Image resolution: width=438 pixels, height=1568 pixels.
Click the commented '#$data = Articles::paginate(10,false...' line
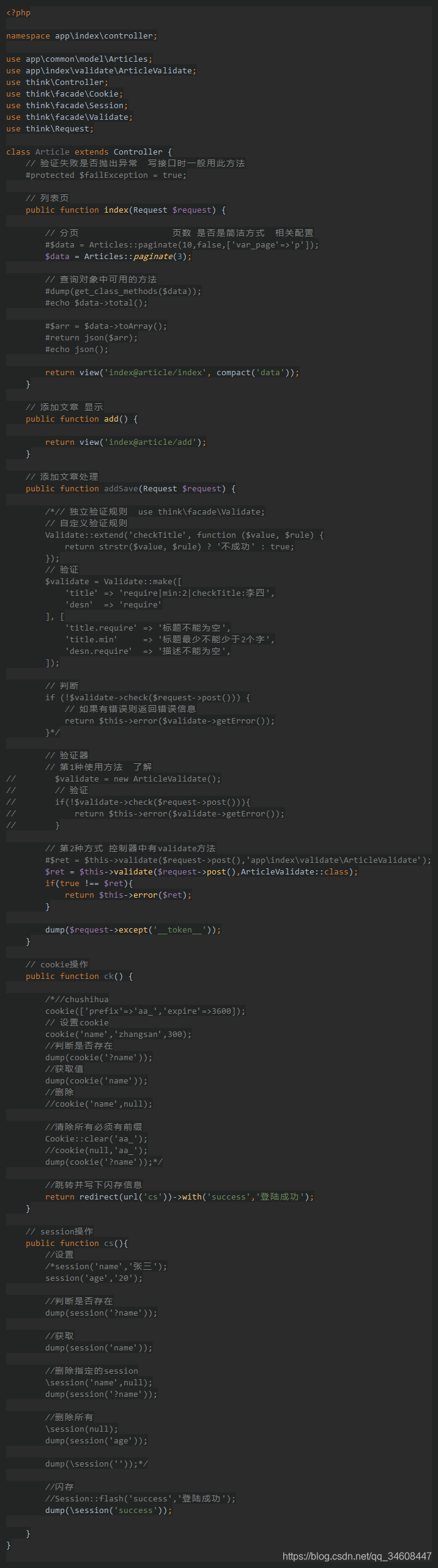(x=182, y=245)
